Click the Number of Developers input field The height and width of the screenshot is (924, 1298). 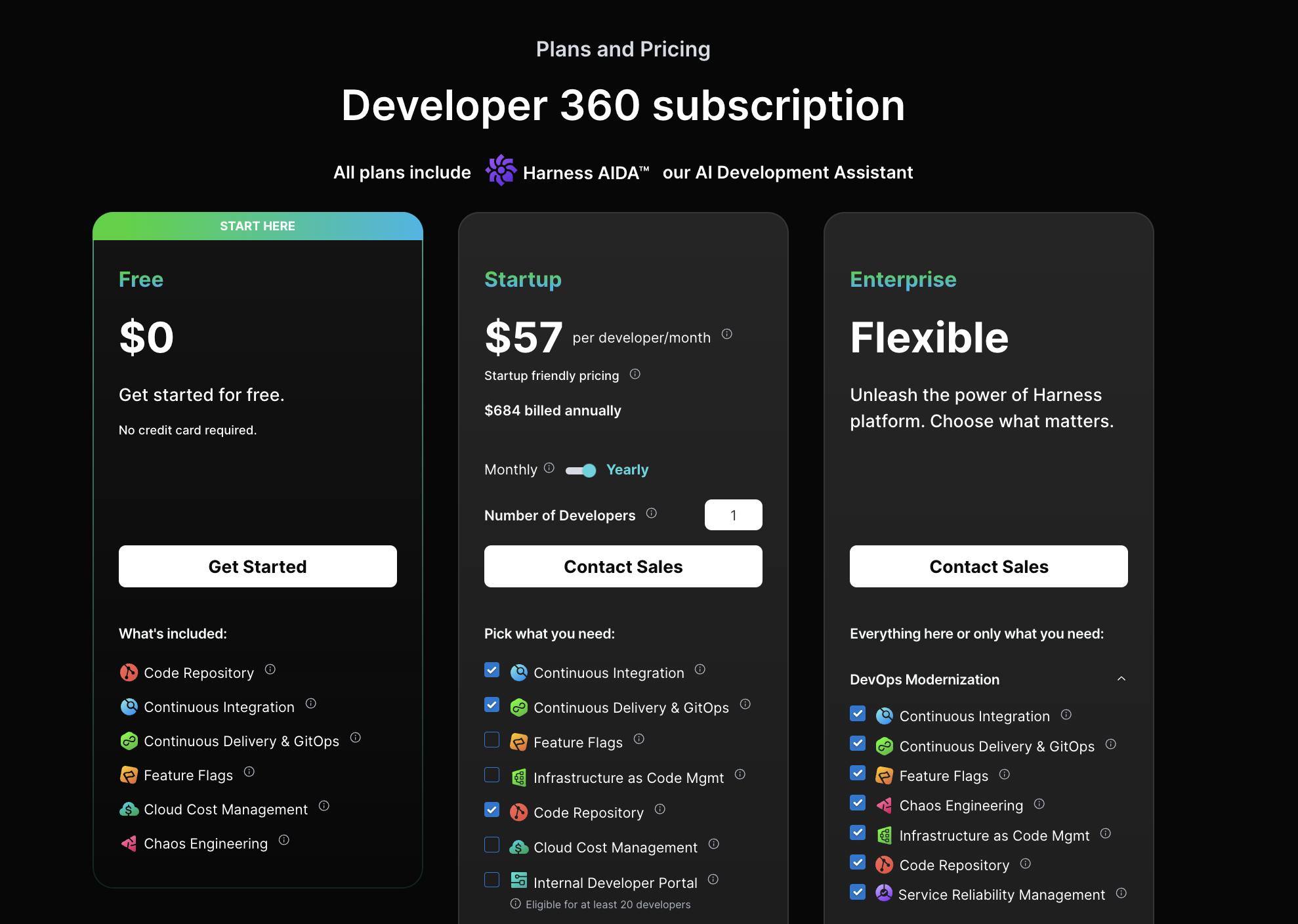click(733, 515)
